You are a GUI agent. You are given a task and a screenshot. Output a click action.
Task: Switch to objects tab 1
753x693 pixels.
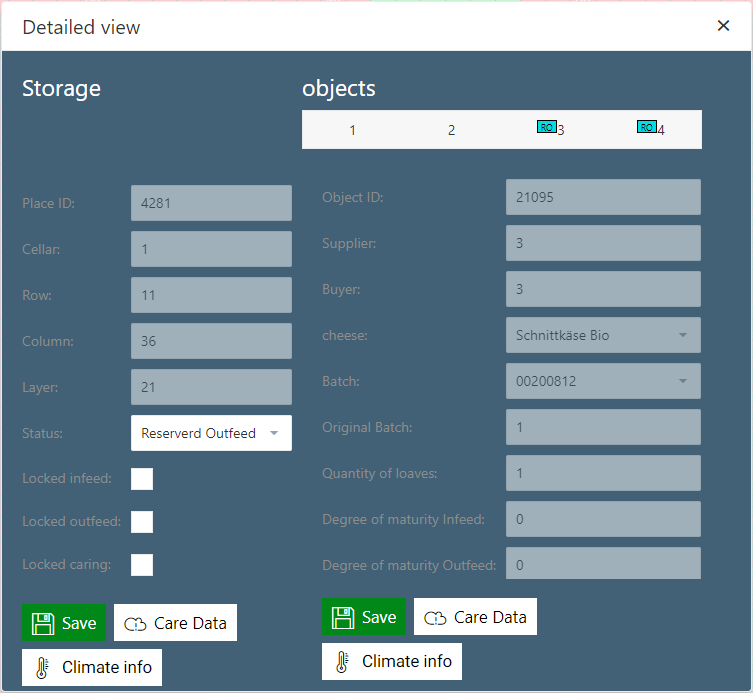(352, 130)
